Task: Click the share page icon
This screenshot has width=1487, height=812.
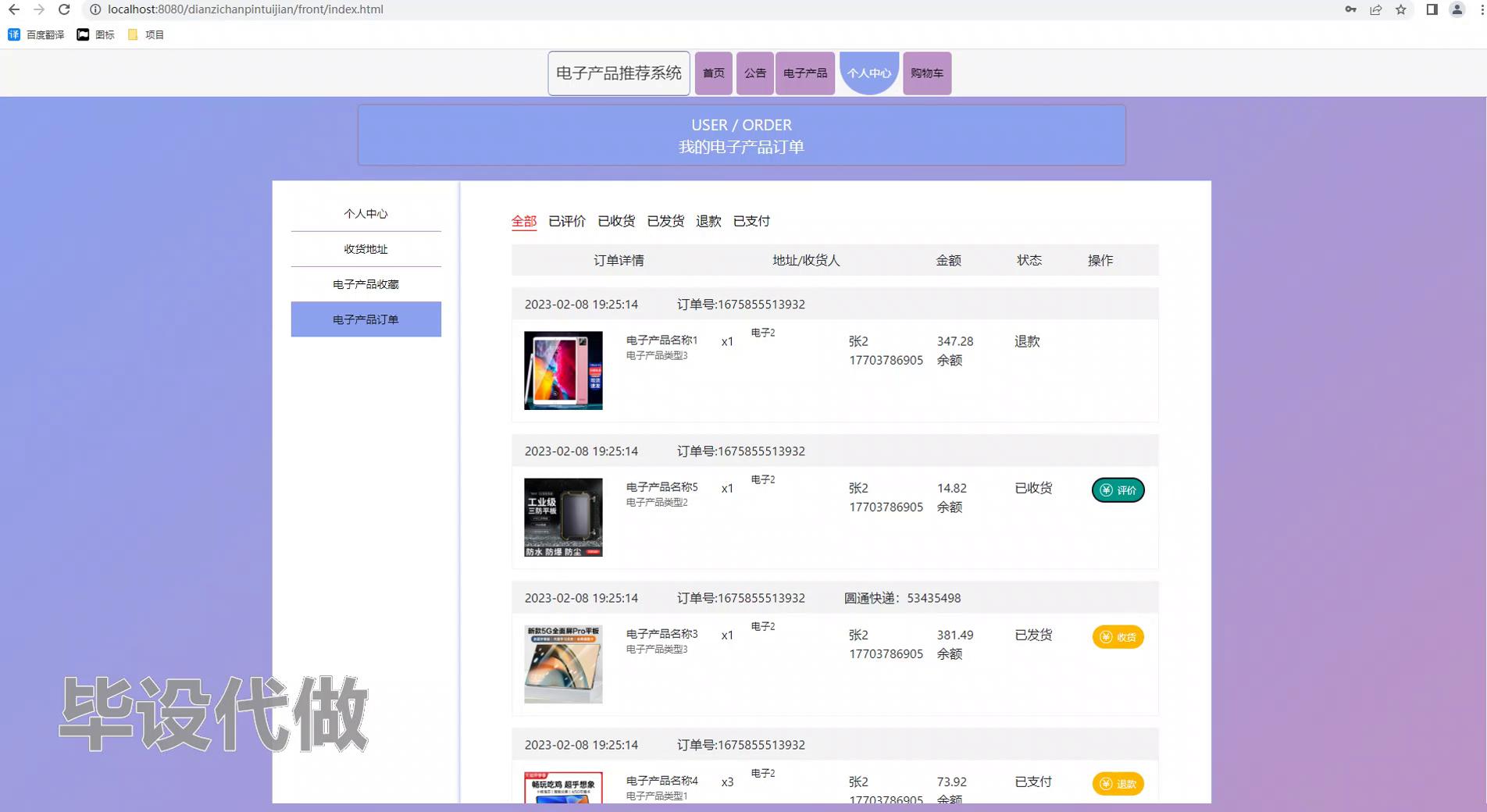Action: point(1375,9)
